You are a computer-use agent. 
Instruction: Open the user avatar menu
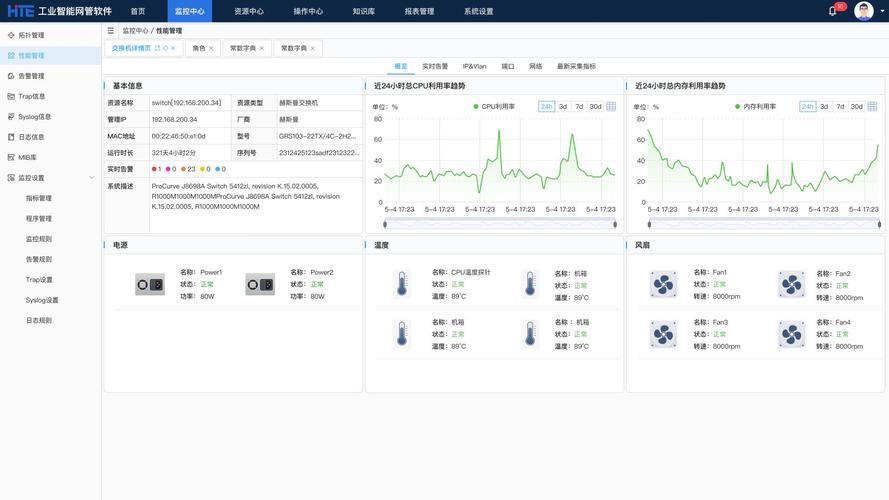[x=863, y=11]
